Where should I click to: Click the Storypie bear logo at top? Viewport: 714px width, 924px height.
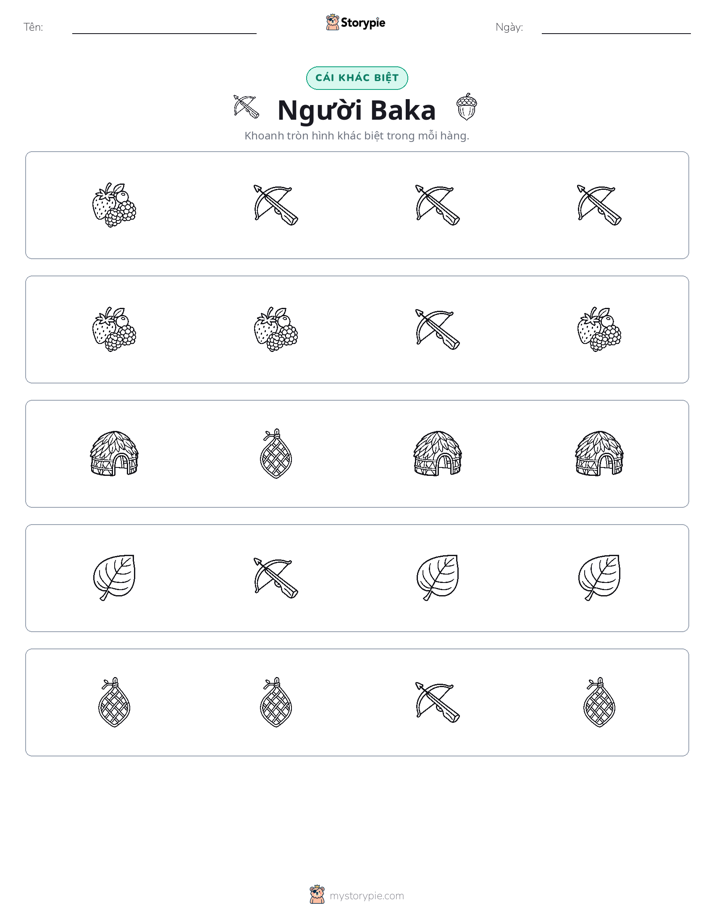pyautogui.click(x=332, y=22)
